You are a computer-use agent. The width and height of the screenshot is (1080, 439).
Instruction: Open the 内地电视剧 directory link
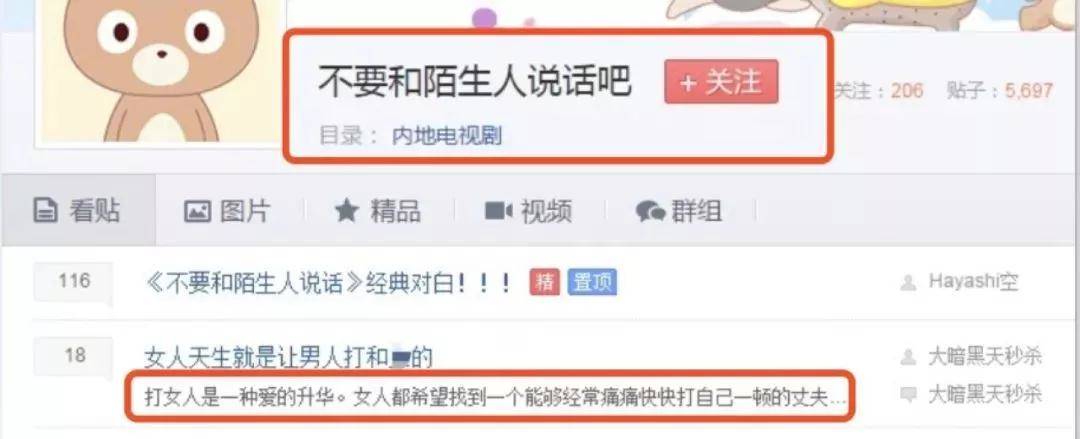point(447,136)
